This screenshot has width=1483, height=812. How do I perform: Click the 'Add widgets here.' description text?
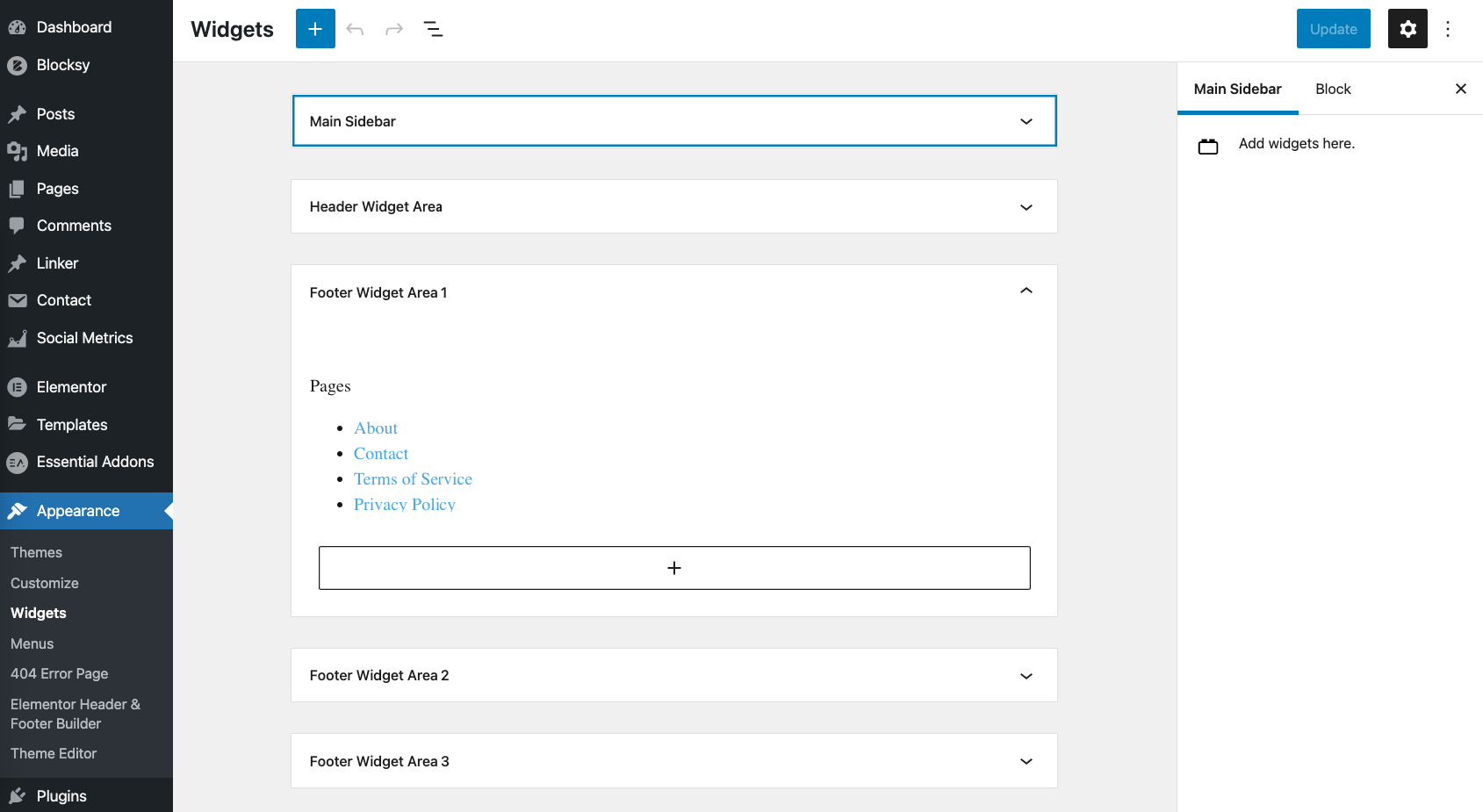point(1296,143)
